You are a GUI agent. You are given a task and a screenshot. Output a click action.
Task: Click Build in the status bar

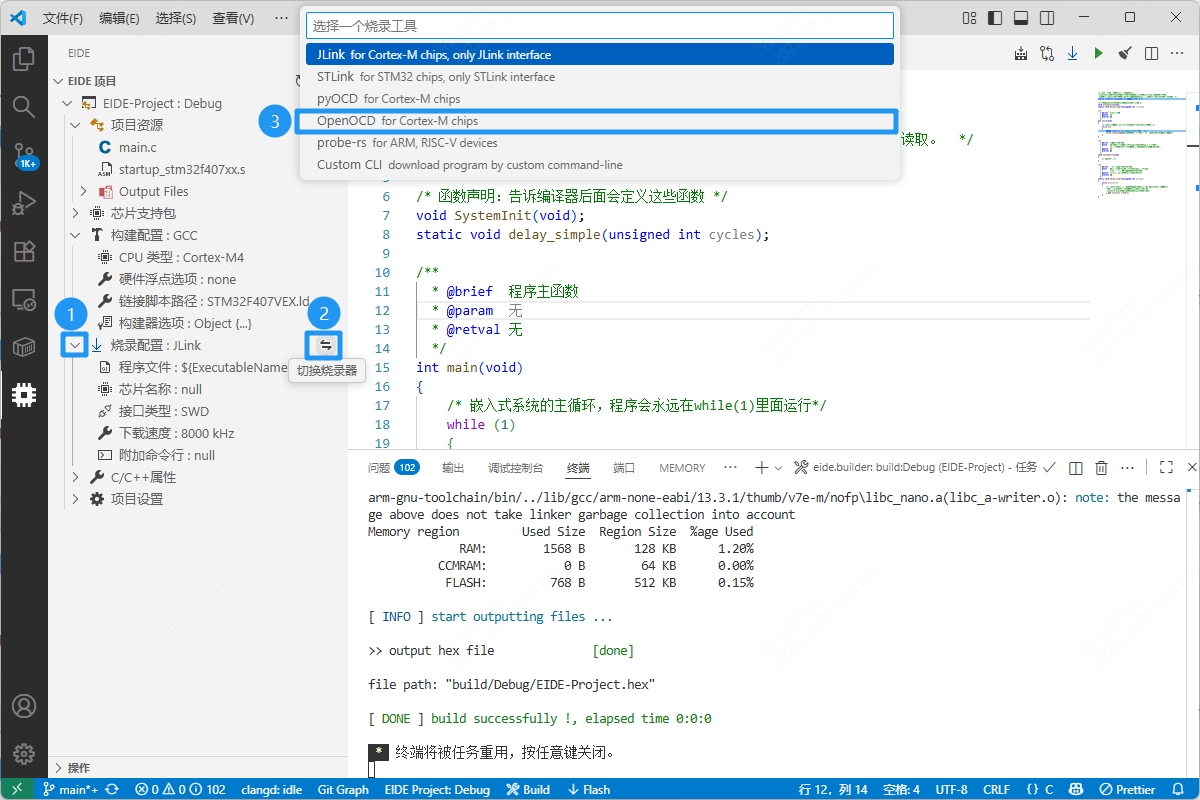(x=528, y=789)
